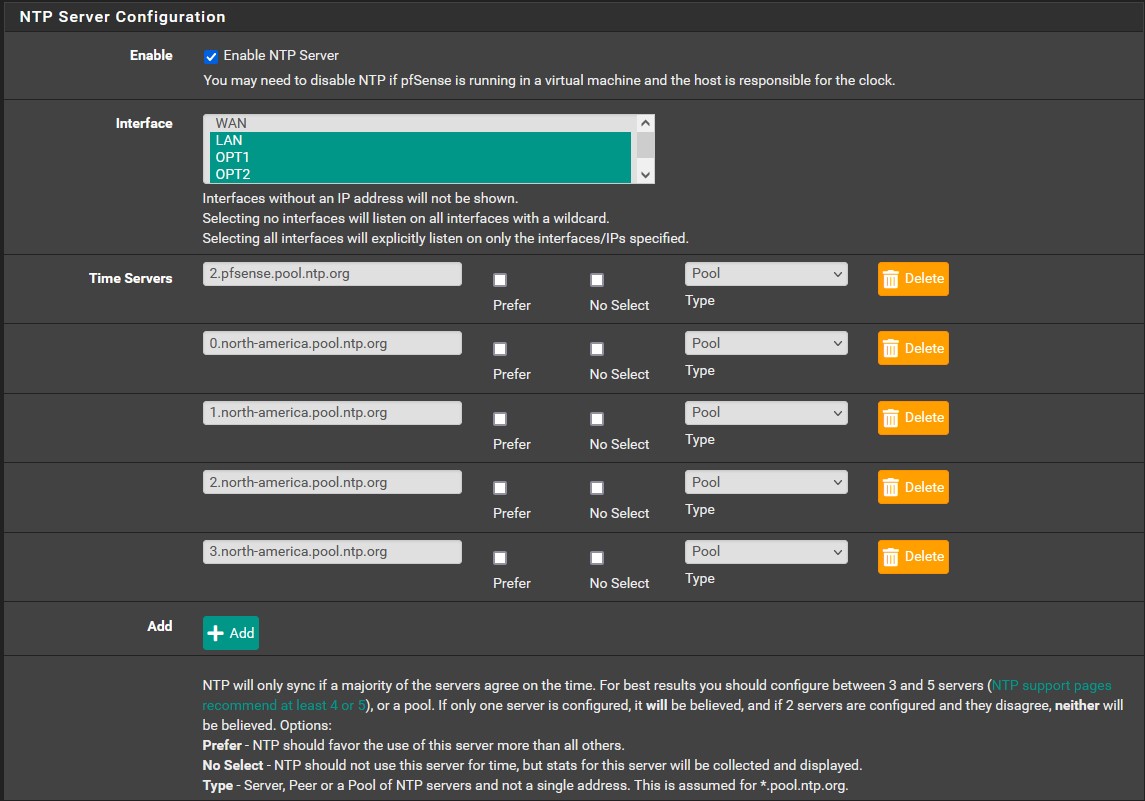Click trash icon for 3.north-america.pool.ntp.org
Image resolution: width=1145 pixels, height=801 pixels.
pyautogui.click(x=893, y=557)
